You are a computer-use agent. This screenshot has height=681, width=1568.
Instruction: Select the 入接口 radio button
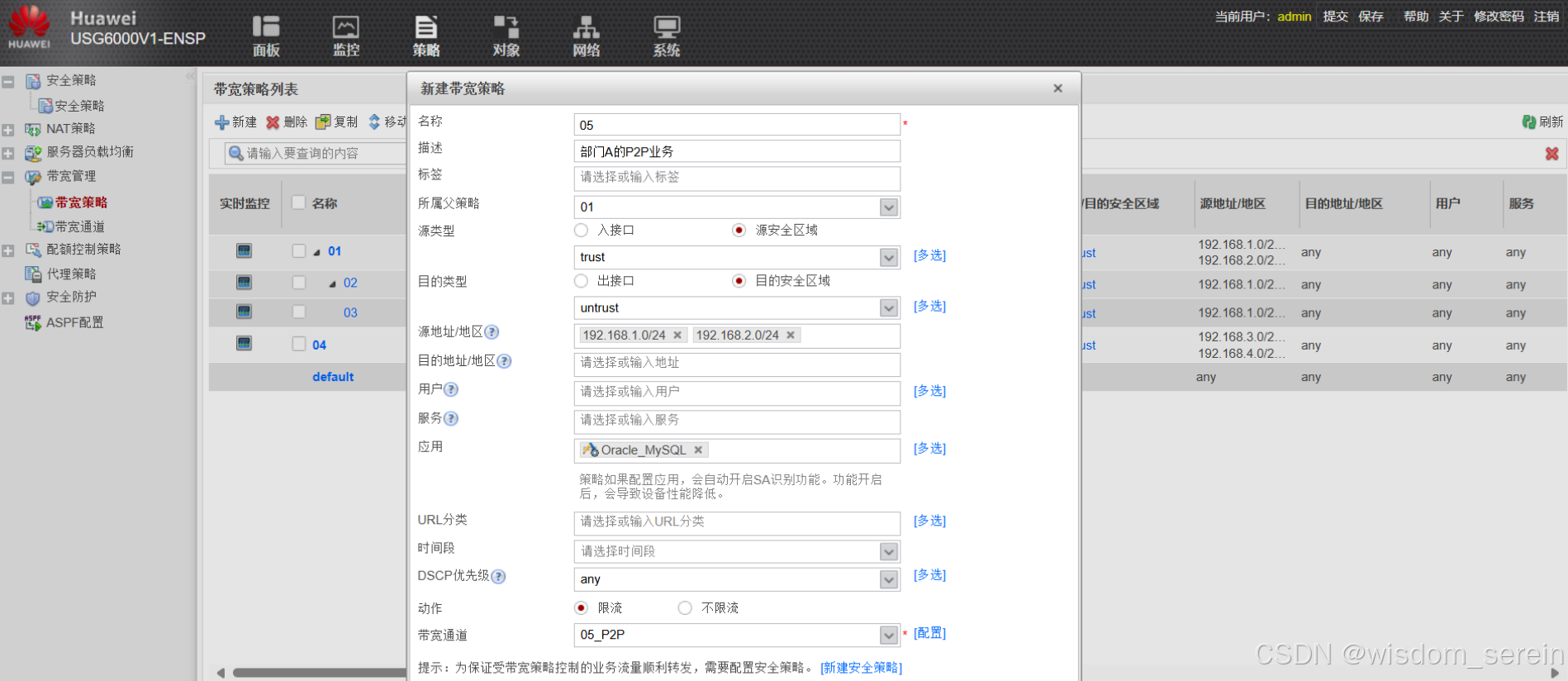[582, 230]
